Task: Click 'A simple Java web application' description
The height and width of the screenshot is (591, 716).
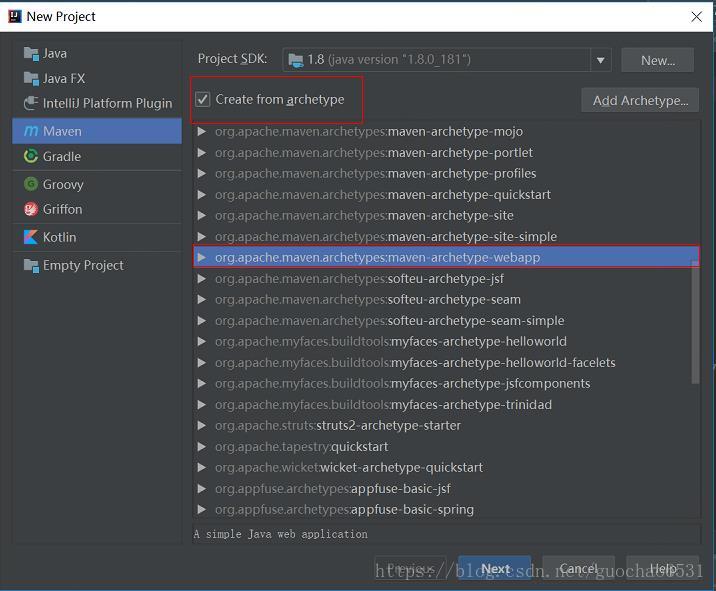Action: coord(280,534)
